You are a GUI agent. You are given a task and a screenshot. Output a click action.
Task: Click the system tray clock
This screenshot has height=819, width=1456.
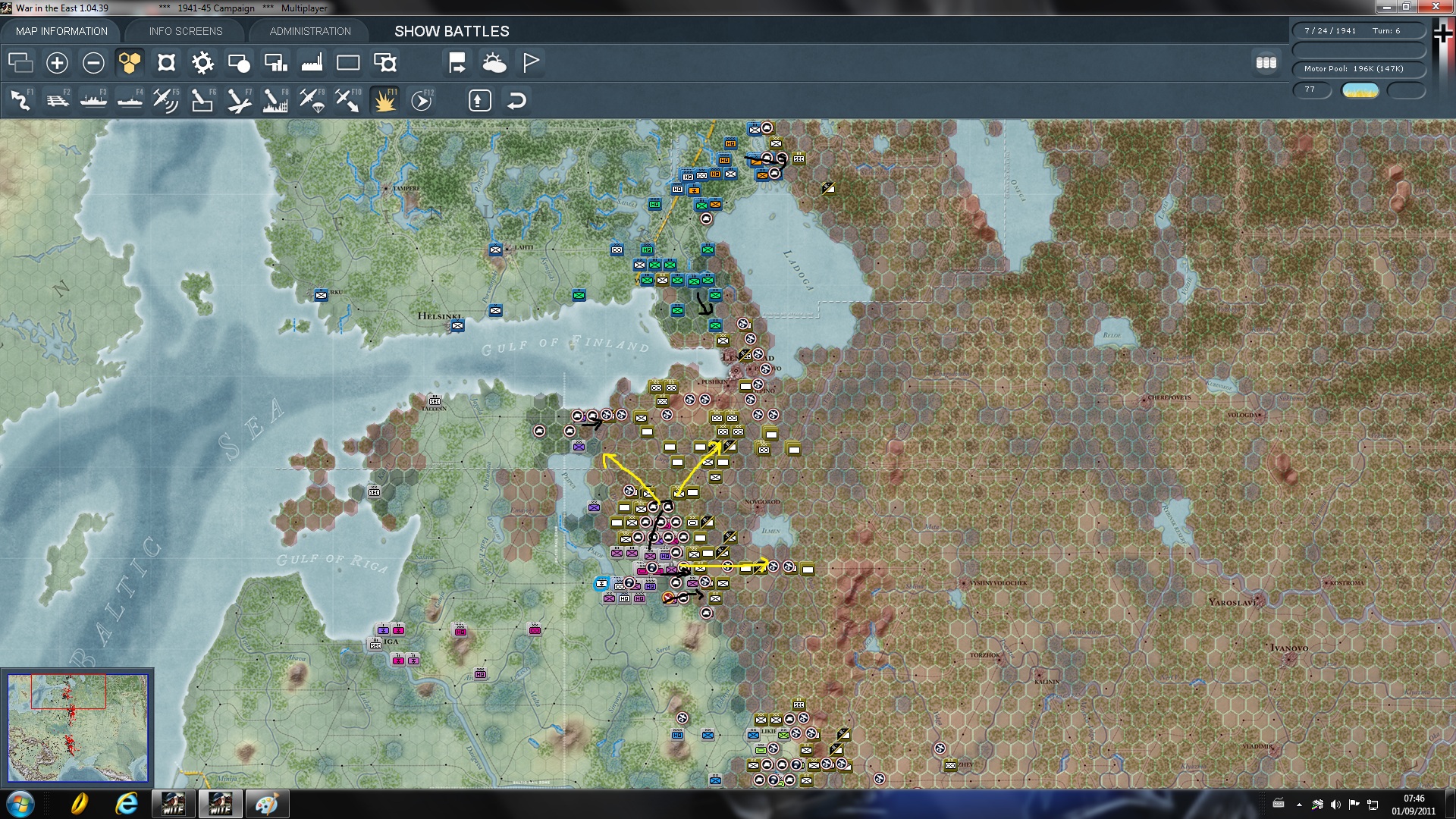point(1414,805)
